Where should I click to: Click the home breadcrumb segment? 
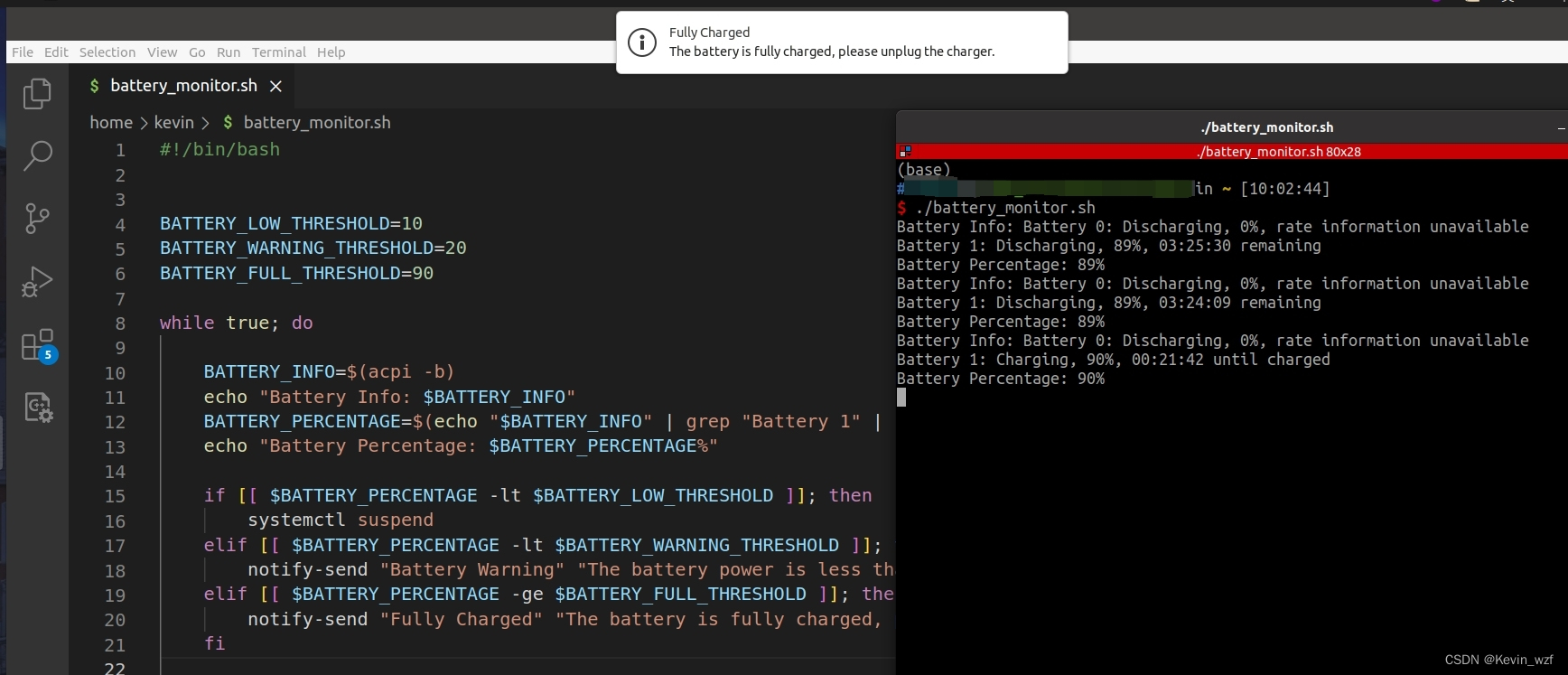click(111, 122)
